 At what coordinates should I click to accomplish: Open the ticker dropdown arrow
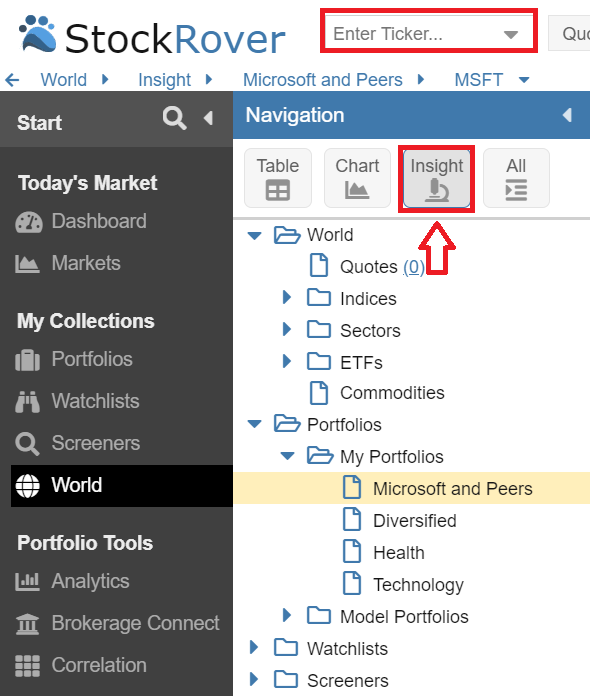pyautogui.click(x=511, y=34)
